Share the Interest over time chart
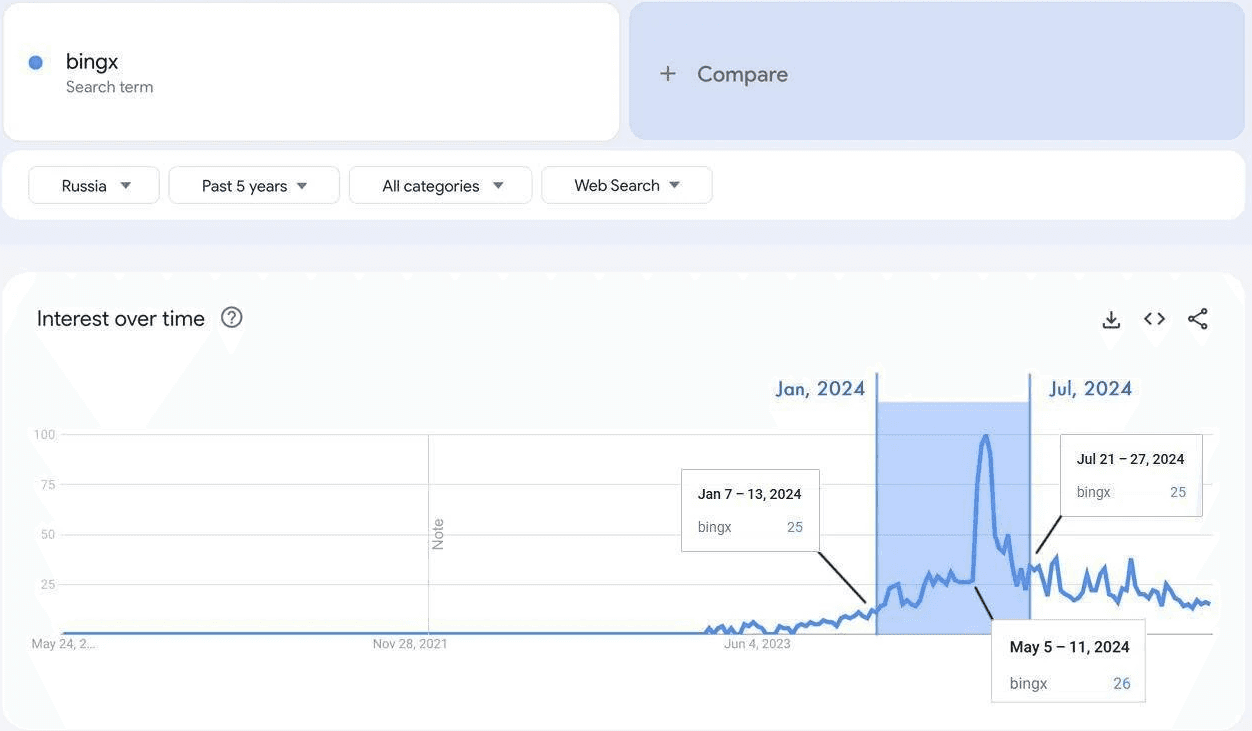 [1198, 319]
